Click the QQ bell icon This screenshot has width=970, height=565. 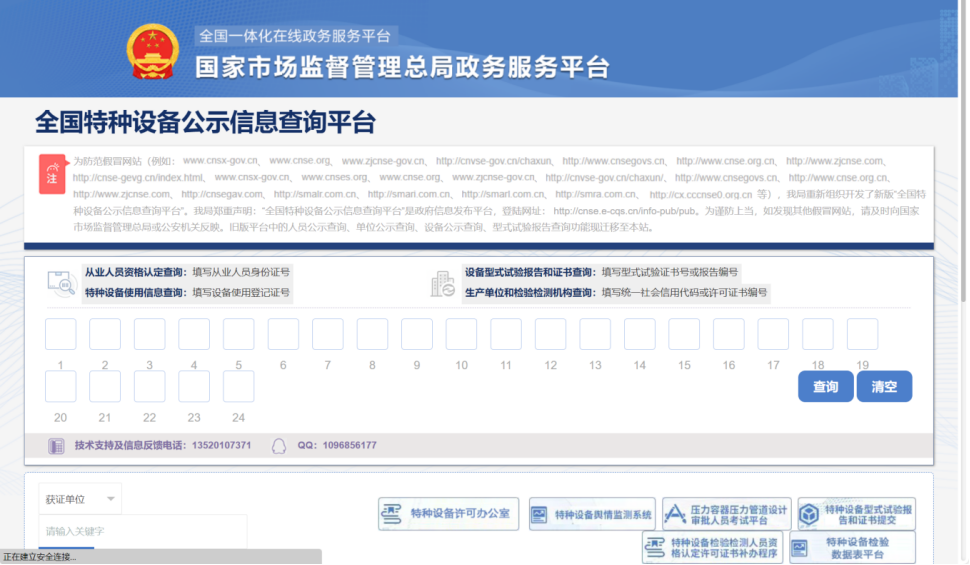click(x=279, y=446)
